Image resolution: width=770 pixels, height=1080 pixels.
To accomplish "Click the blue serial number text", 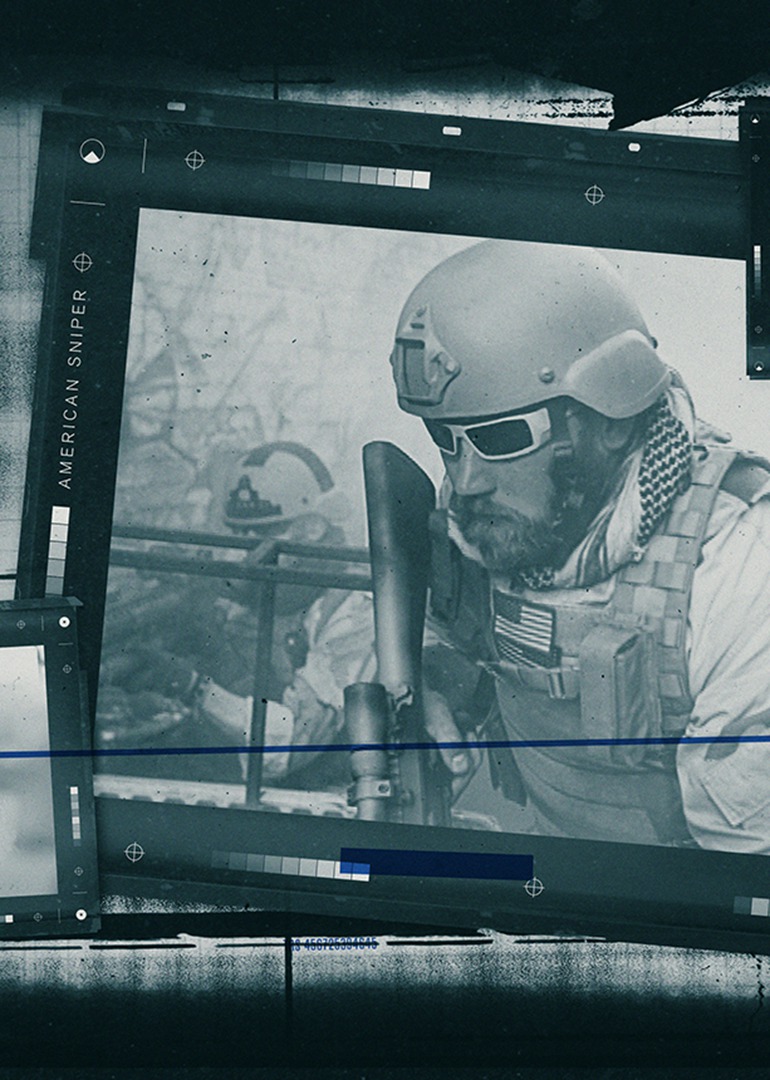I will coord(333,944).
